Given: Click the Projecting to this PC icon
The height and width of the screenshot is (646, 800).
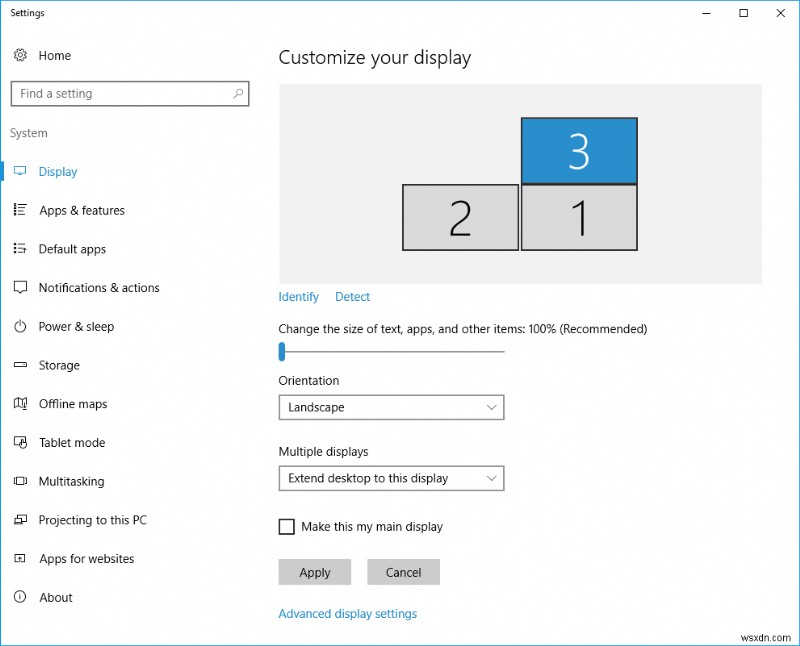Looking at the screenshot, I should [x=21, y=520].
